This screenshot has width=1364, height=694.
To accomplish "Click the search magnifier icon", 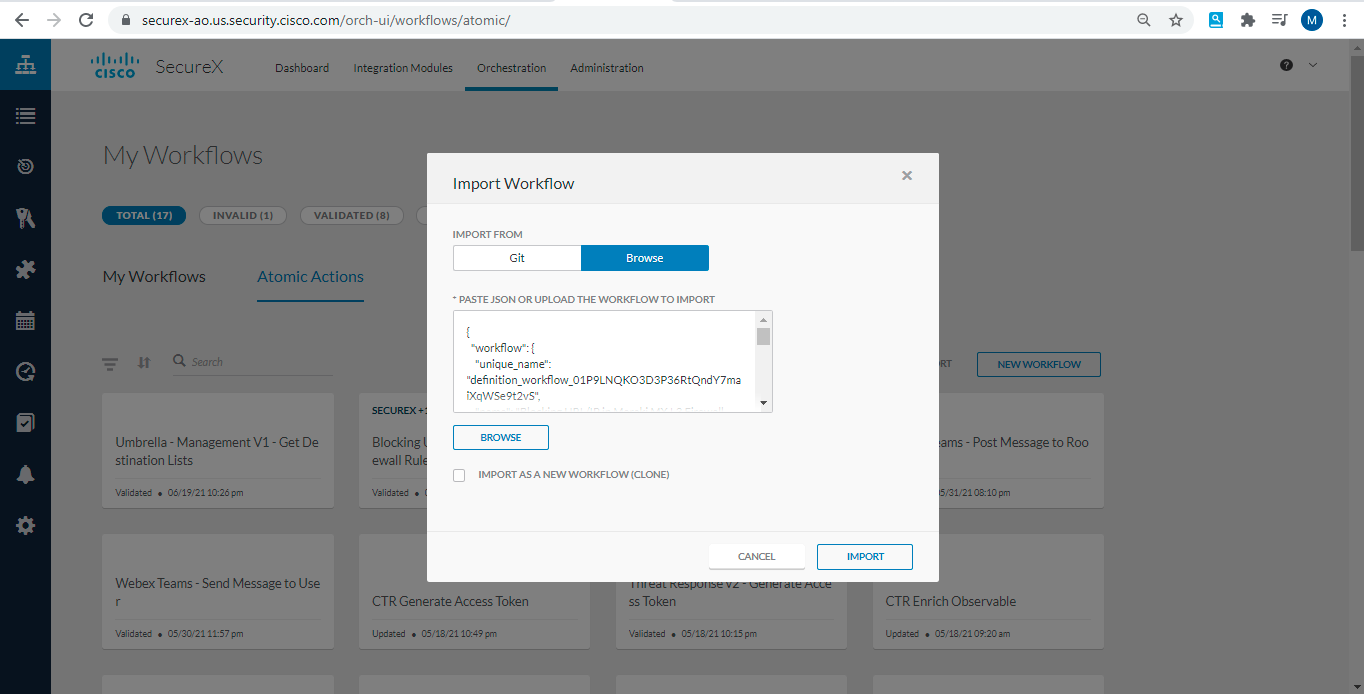I will (179, 361).
